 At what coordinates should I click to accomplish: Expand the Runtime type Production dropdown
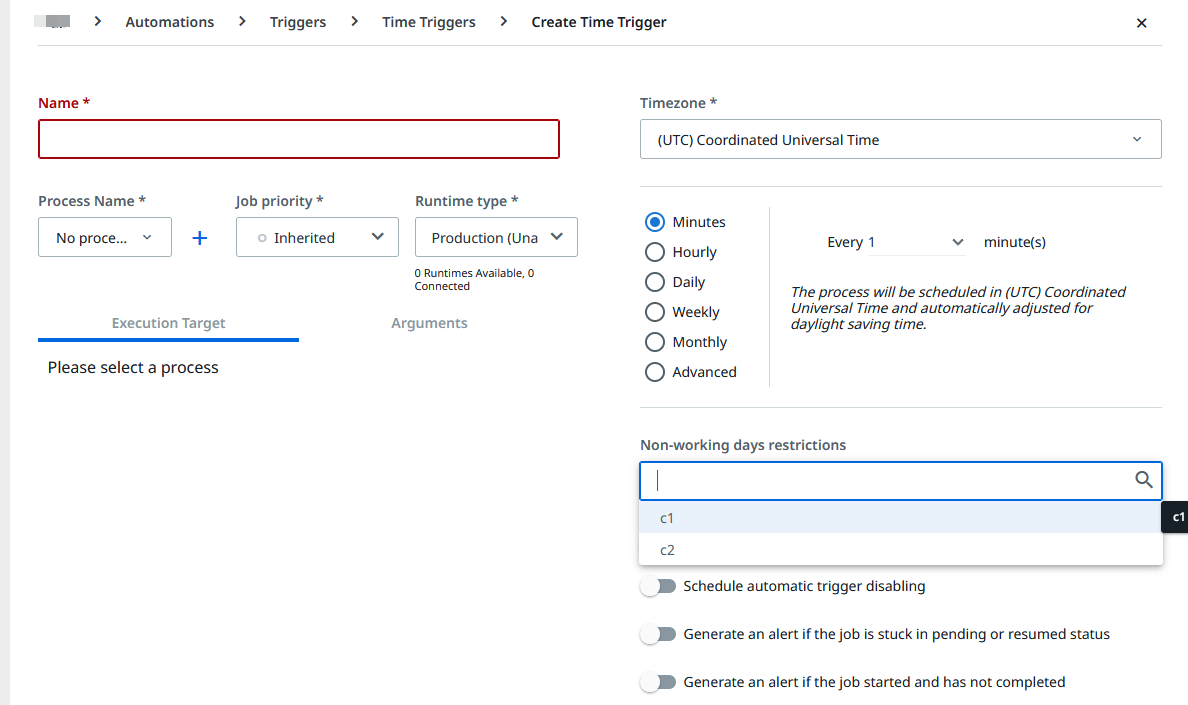pyautogui.click(x=496, y=238)
